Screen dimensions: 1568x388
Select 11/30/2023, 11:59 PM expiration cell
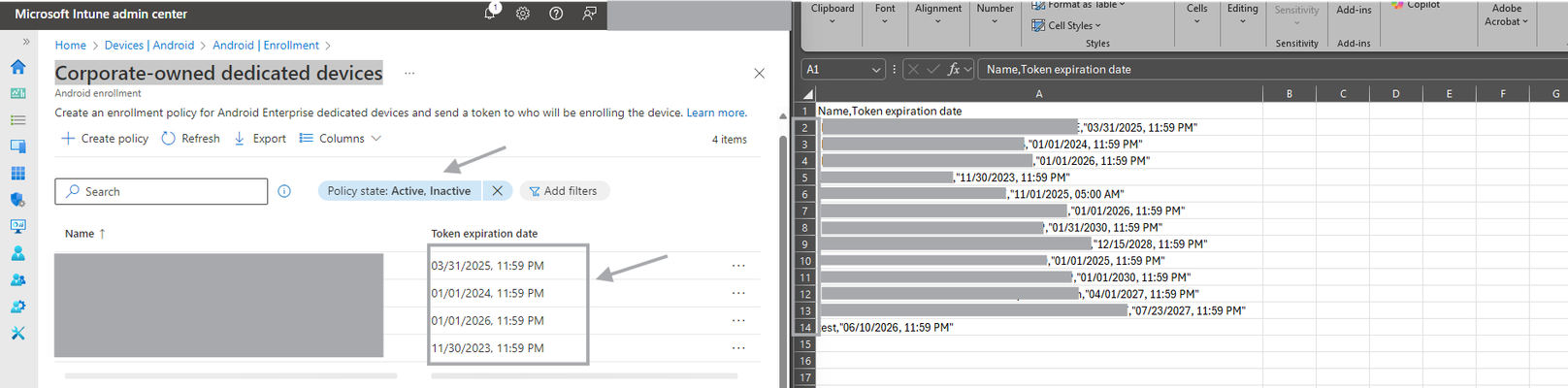click(x=487, y=348)
